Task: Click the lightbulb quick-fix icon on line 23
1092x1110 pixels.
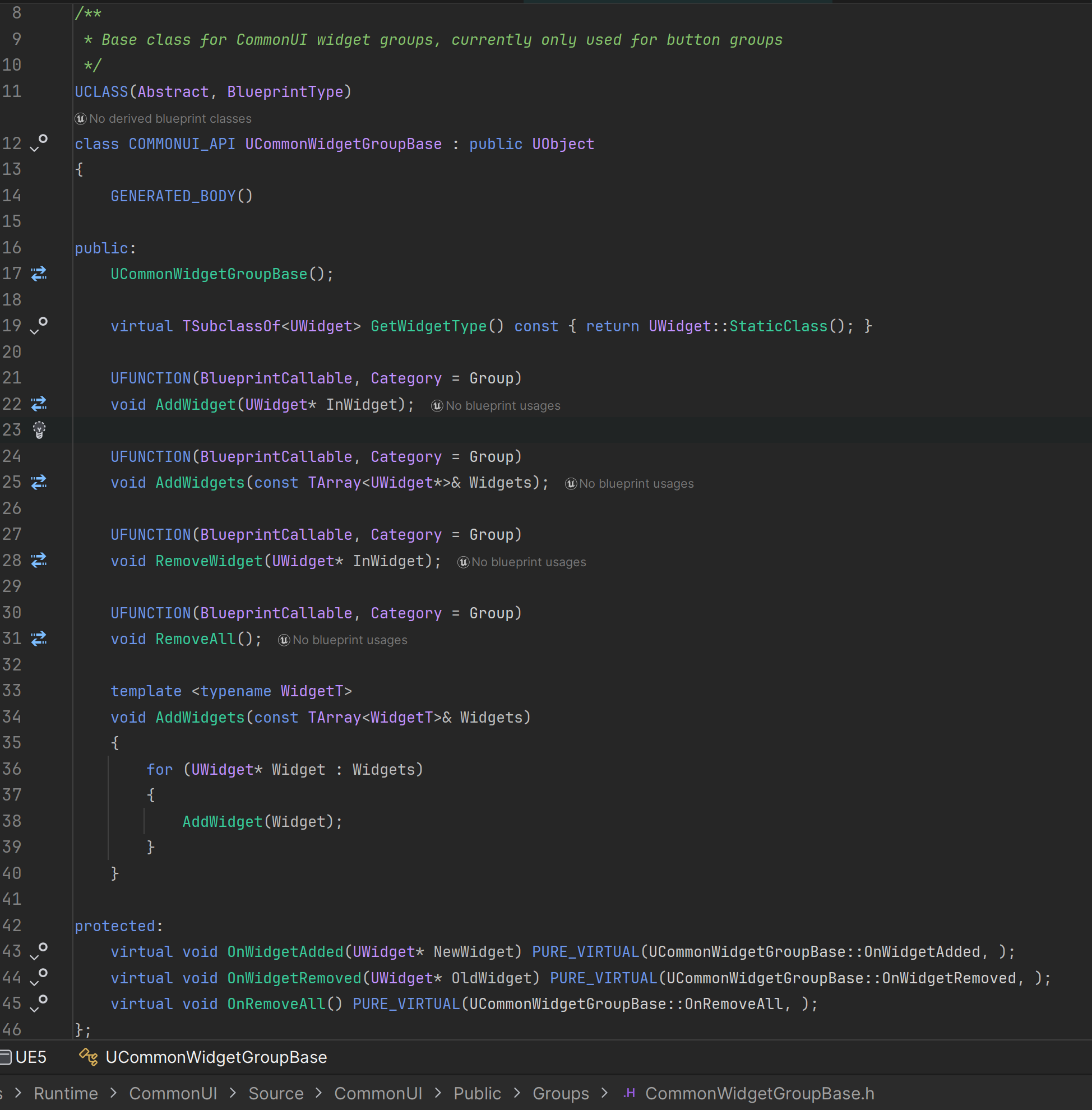Action: [x=39, y=429]
